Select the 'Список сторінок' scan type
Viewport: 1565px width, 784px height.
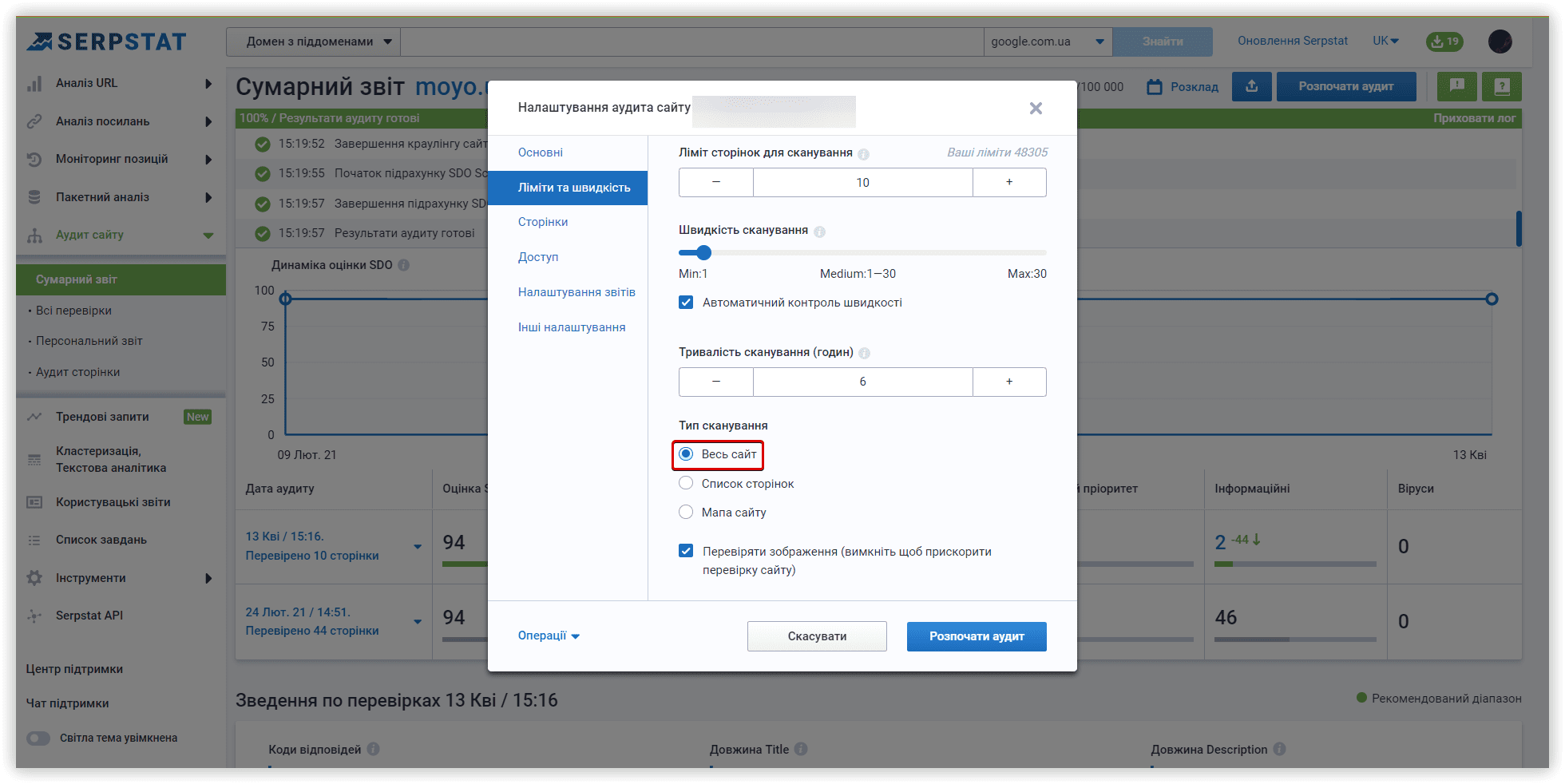[x=686, y=483]
